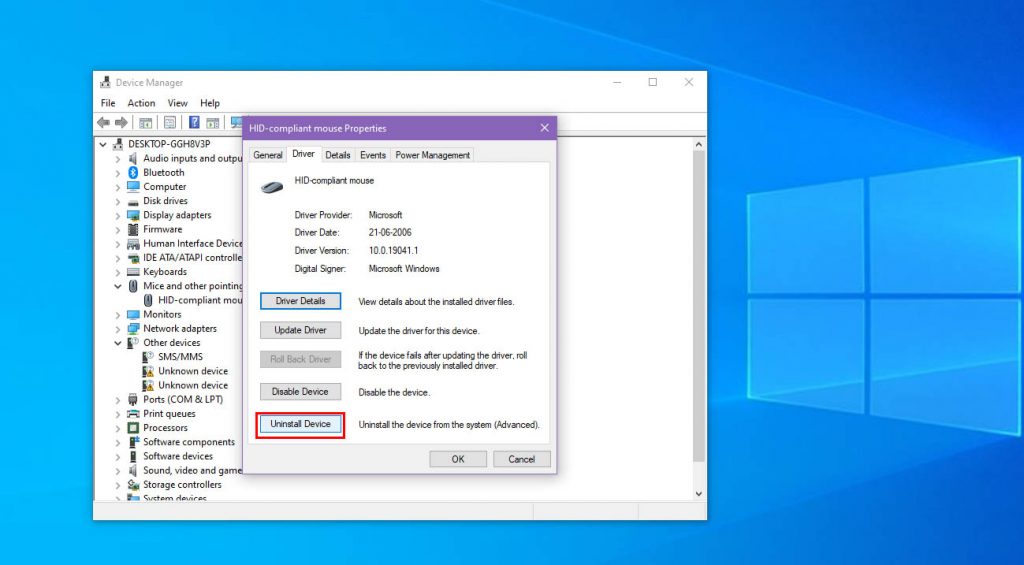Viewport: 1024px width, 565px height.
Task: Click the Keyboards device icon
Action: pos(133,272)
